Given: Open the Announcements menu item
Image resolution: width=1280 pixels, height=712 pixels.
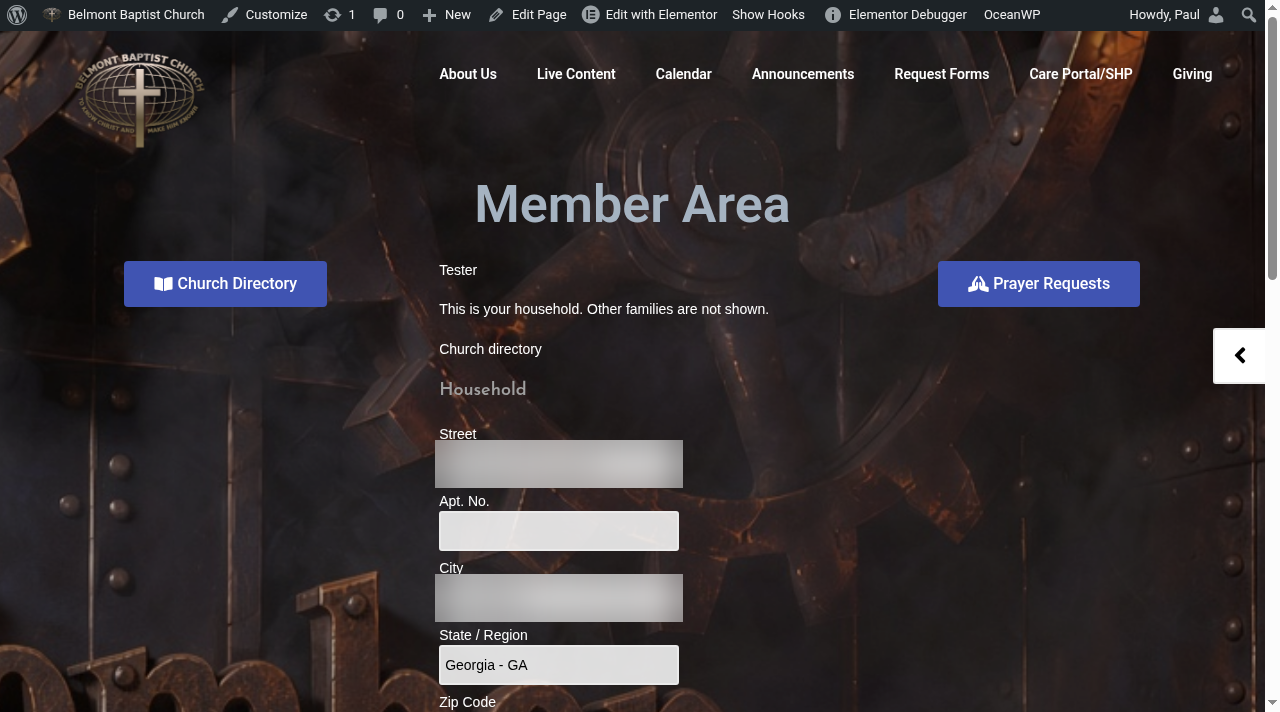Looking at the screenshot, I should pyautogui.click(x=803, y=74).
